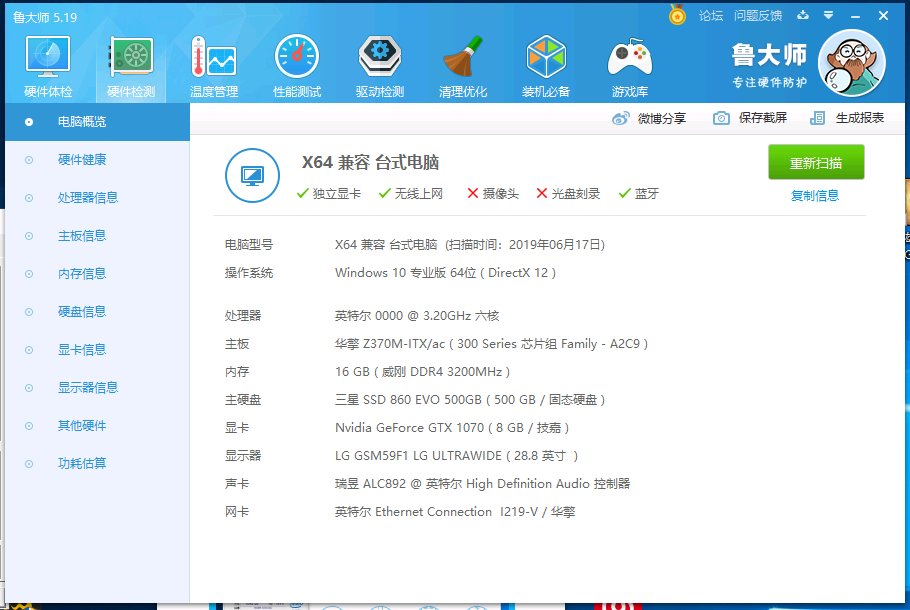Click the 复制信息 copy info link

click(x=815, y=196)
